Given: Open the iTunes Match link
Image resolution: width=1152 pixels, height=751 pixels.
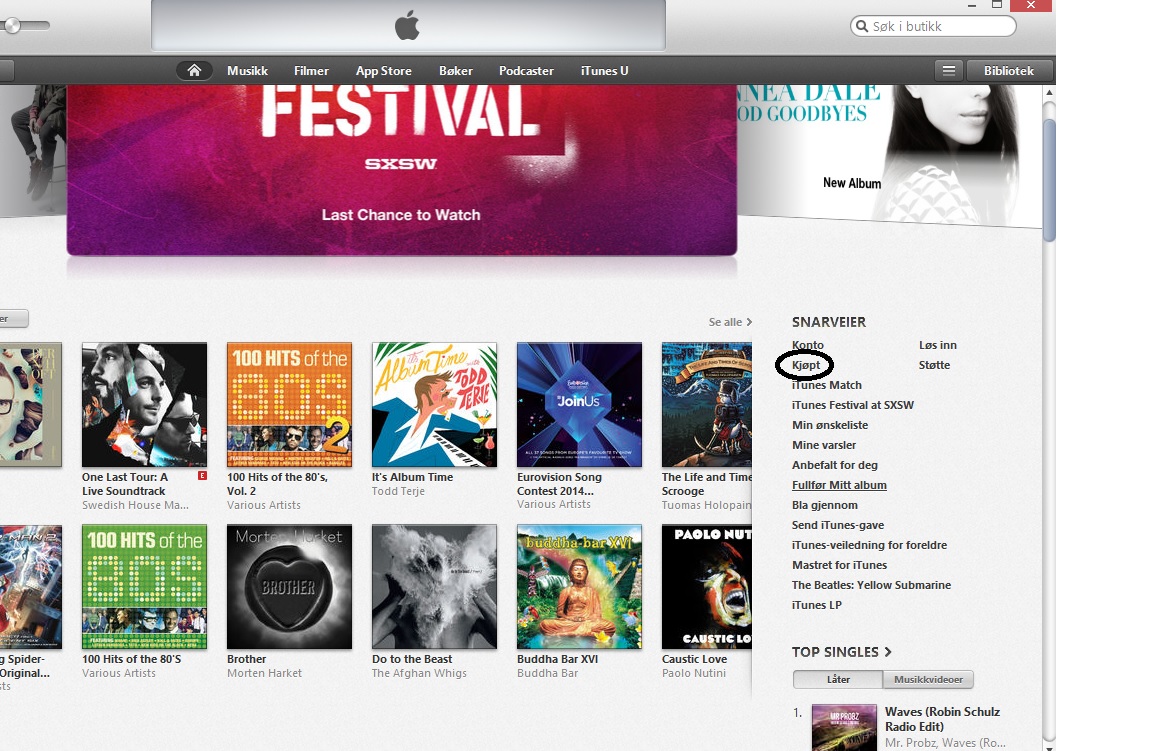Looking at the screenshot, I should point(827,384).
